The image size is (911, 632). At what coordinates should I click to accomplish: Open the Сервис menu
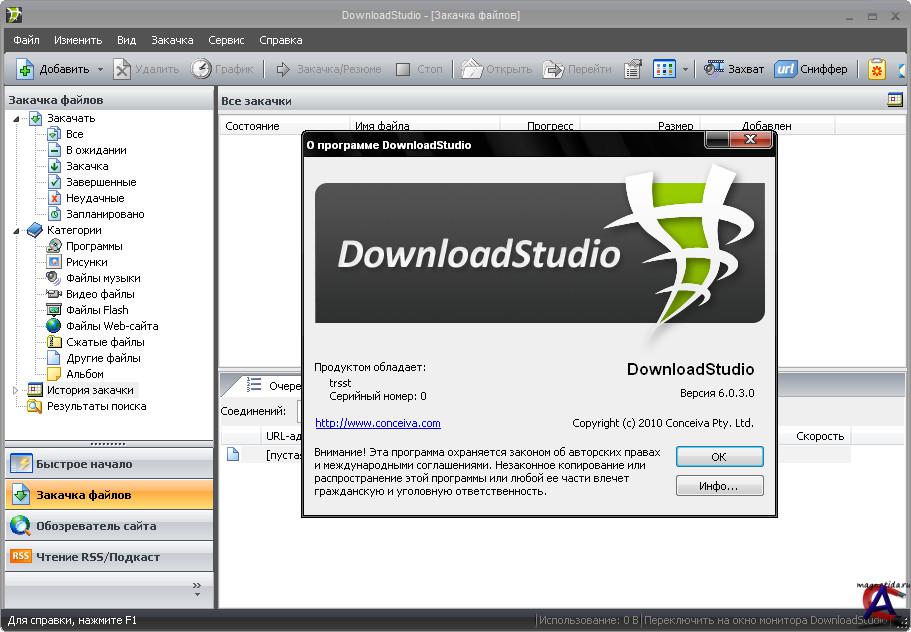(227, 40)
